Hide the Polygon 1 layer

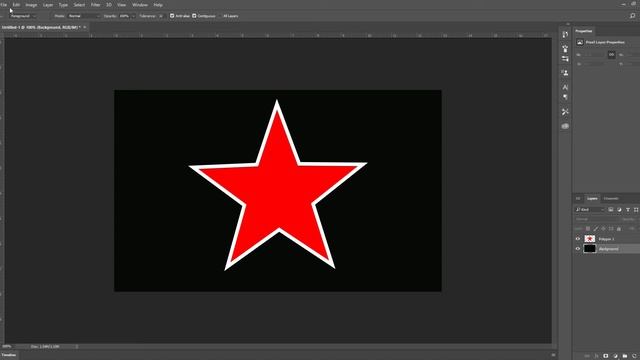[578, 239]
